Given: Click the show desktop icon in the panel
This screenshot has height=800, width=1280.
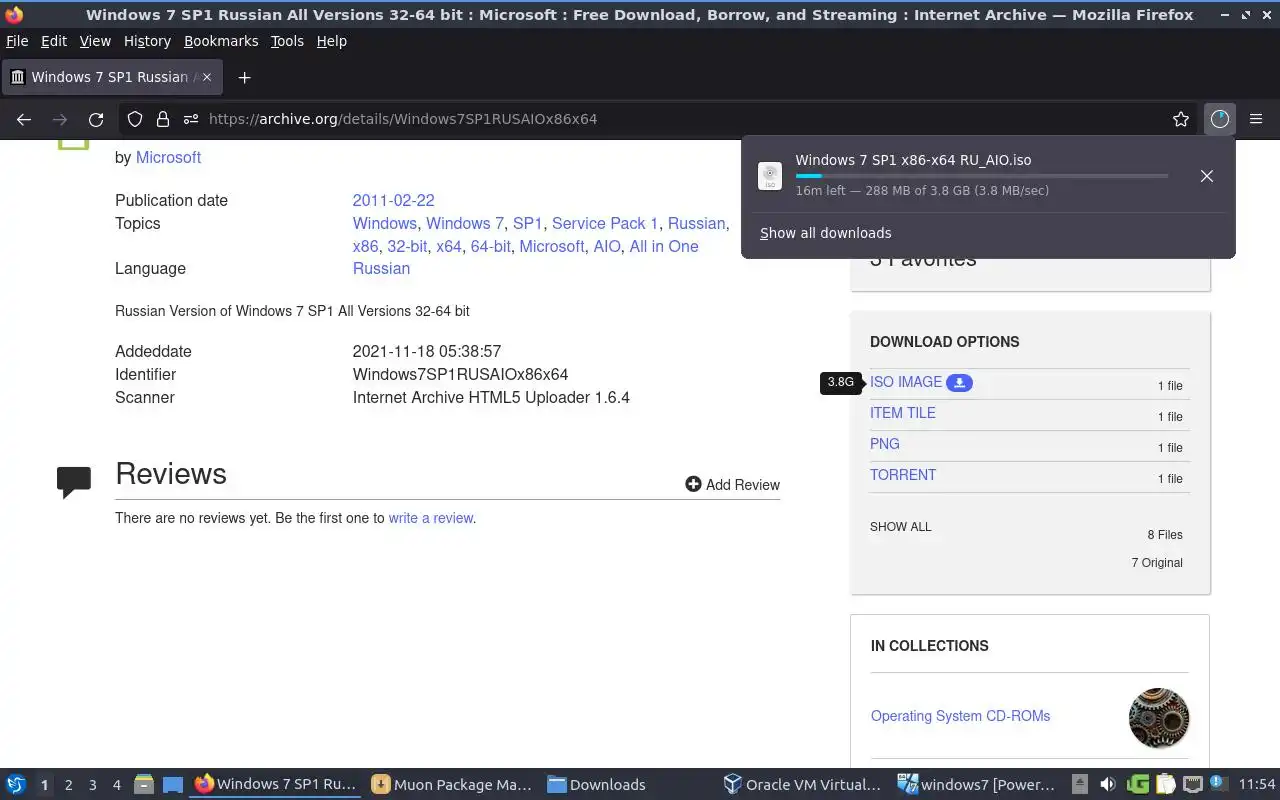Looking at the screenshot, I should click(173, 784).
